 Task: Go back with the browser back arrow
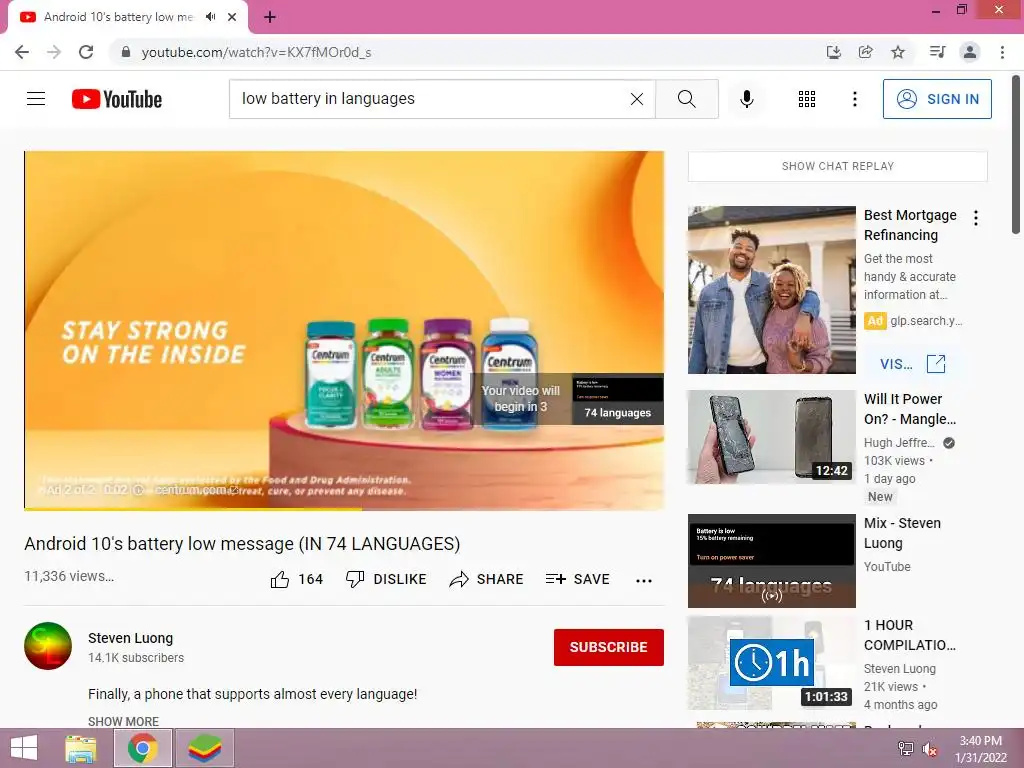click(x=22, y=52)
